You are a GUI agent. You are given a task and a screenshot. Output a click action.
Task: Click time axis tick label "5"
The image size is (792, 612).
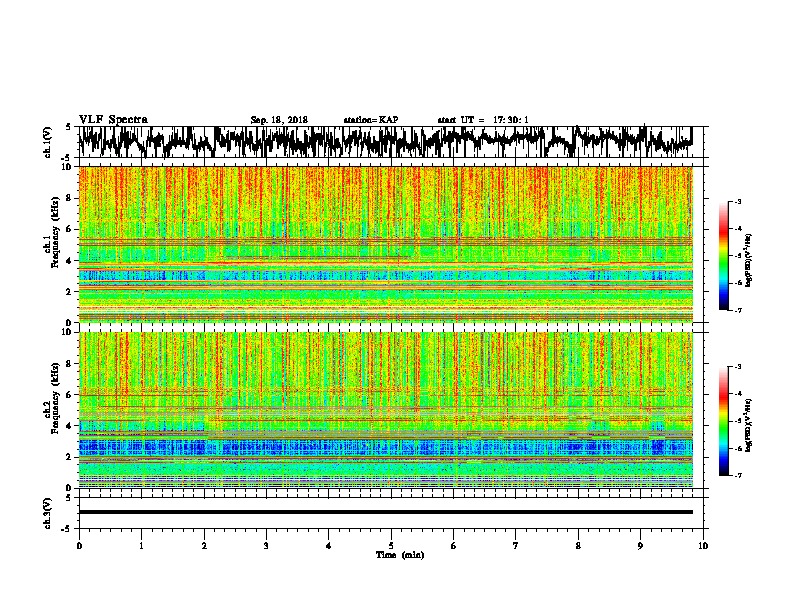pos(391,546)
